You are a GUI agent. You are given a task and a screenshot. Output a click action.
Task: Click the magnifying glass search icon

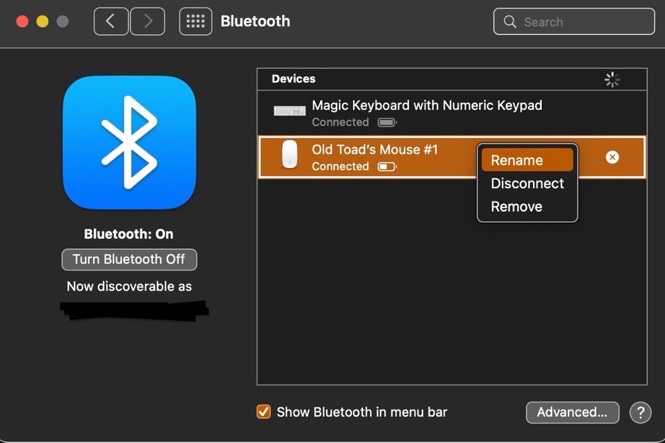(x=510, y=22)
